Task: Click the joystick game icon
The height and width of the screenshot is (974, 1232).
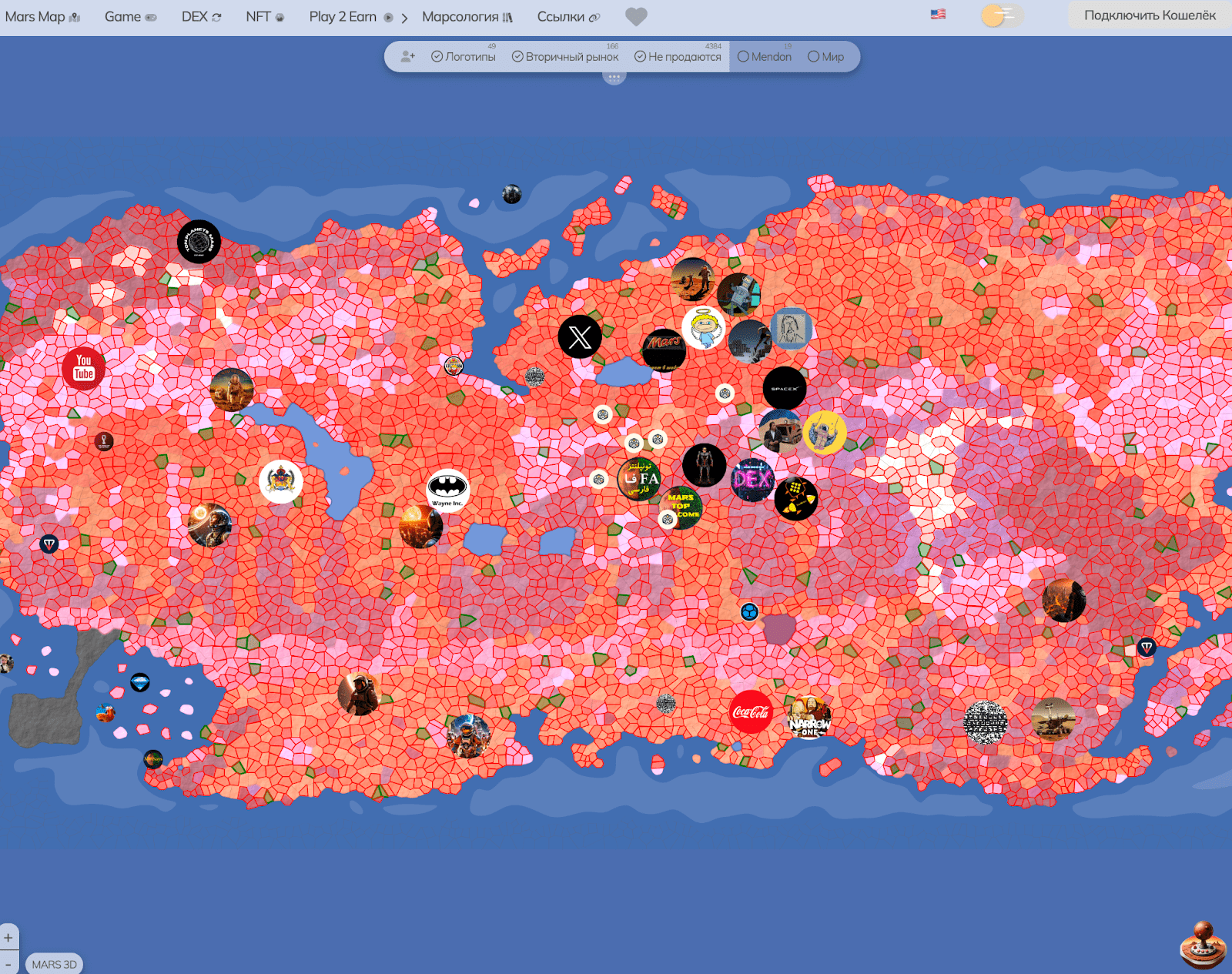Action: [1203, 944]
